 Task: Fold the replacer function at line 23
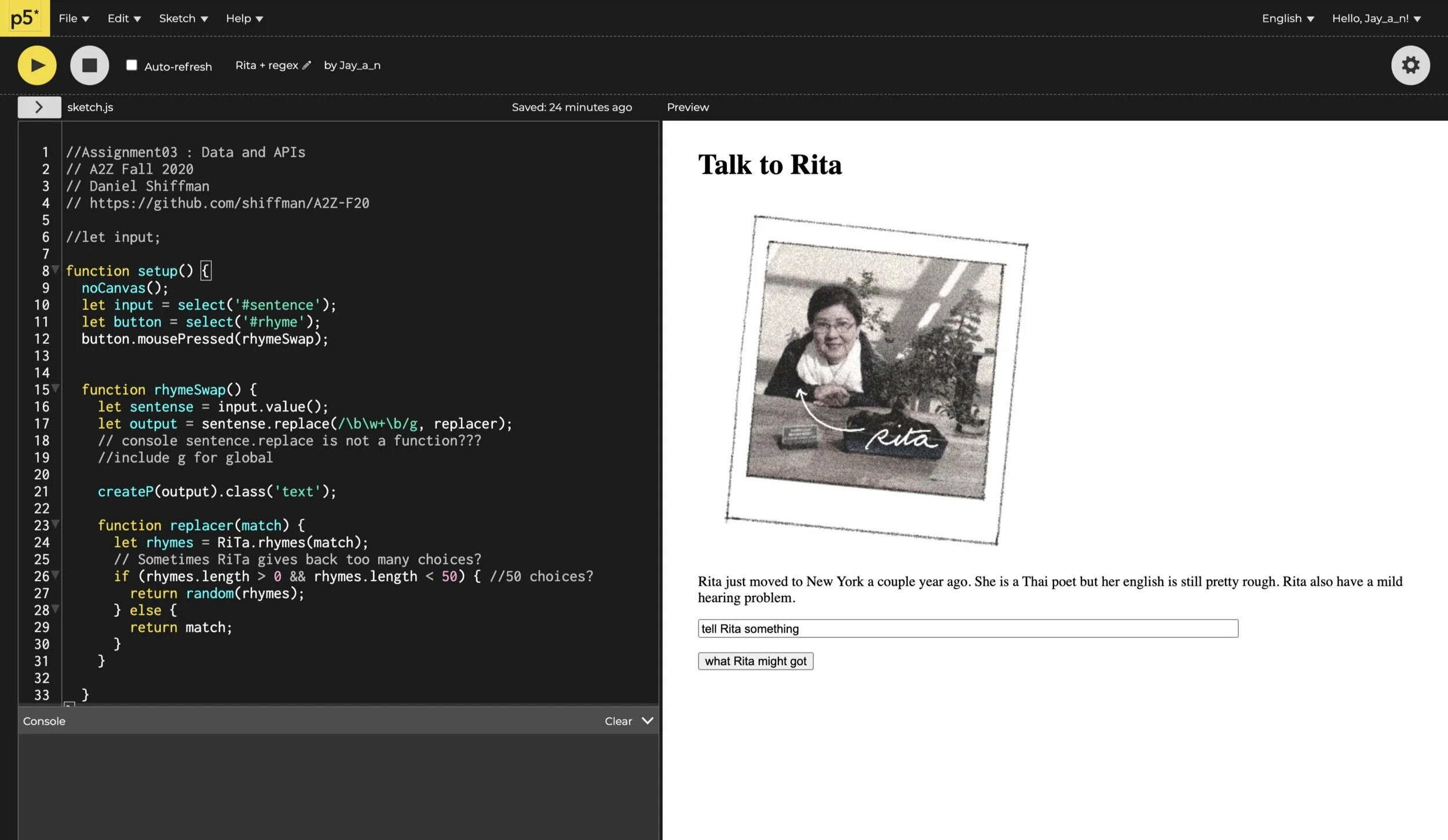tap(56, 524)
